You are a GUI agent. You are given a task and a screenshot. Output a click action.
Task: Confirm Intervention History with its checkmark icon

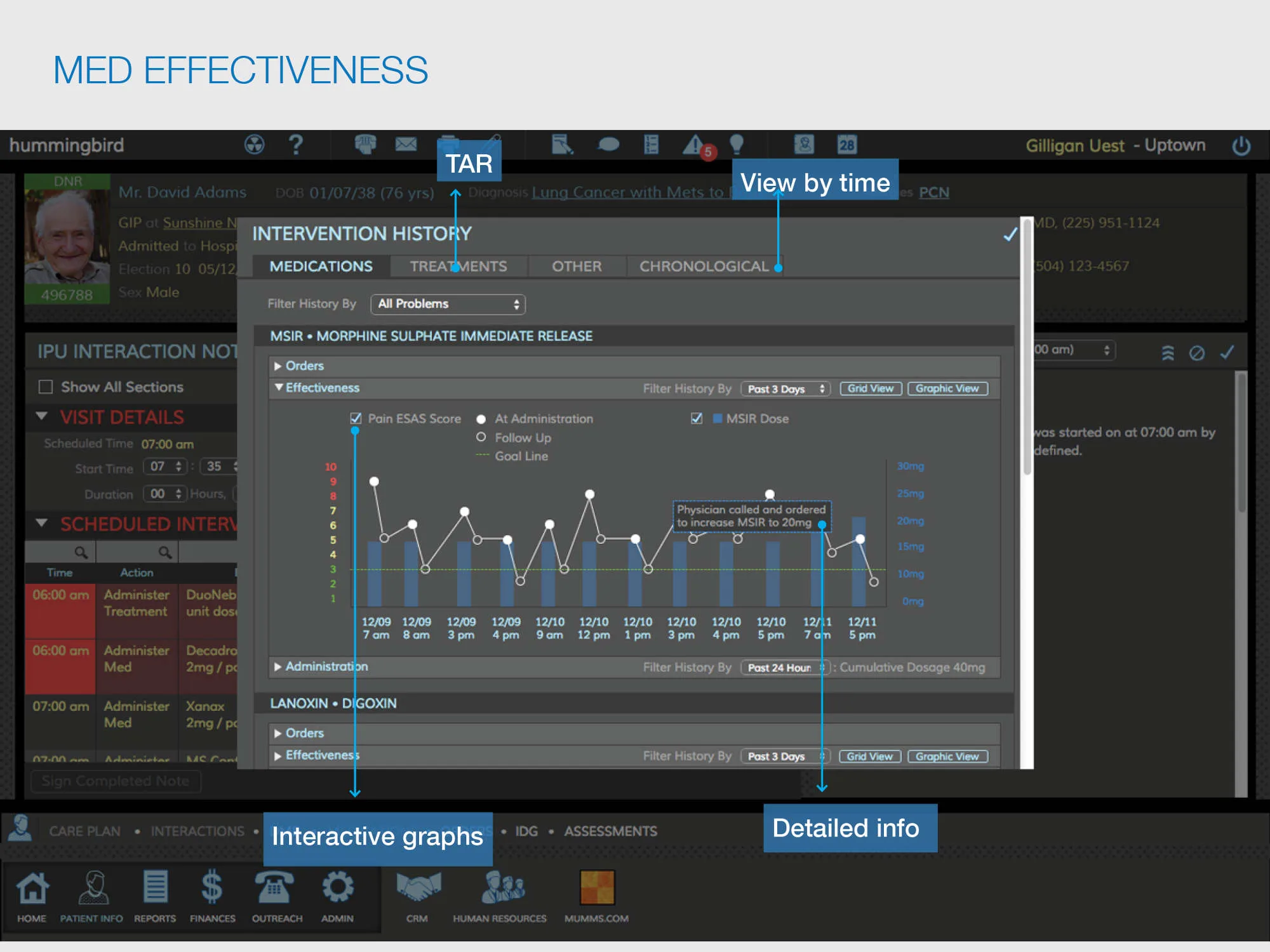click(1010, 234)
